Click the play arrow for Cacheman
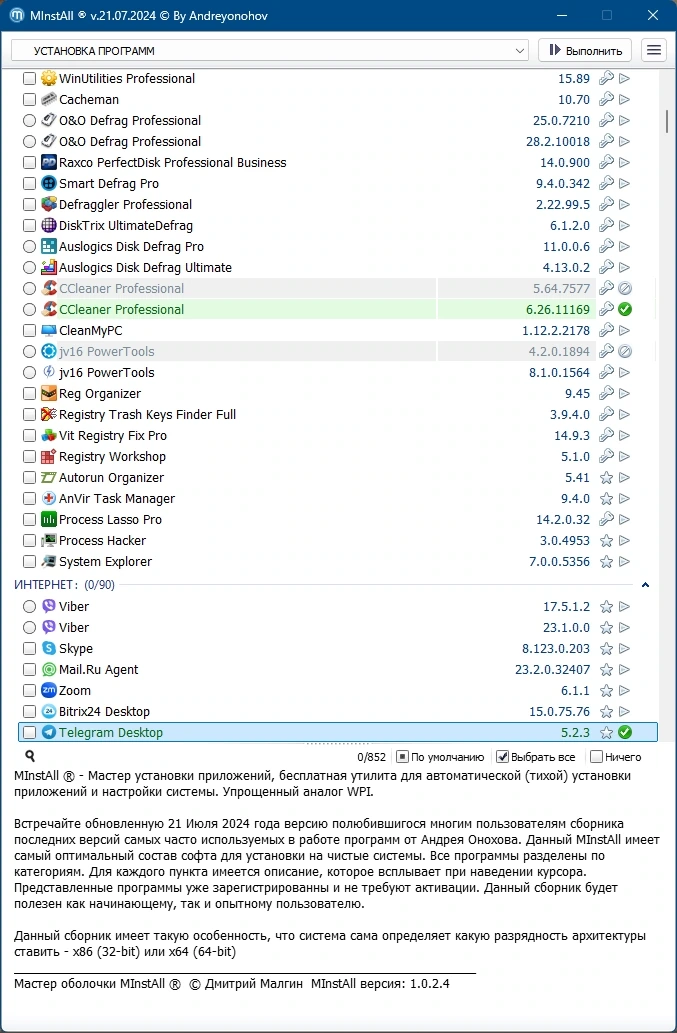This screenshot has width=677, height=1033. pos(624,99)
